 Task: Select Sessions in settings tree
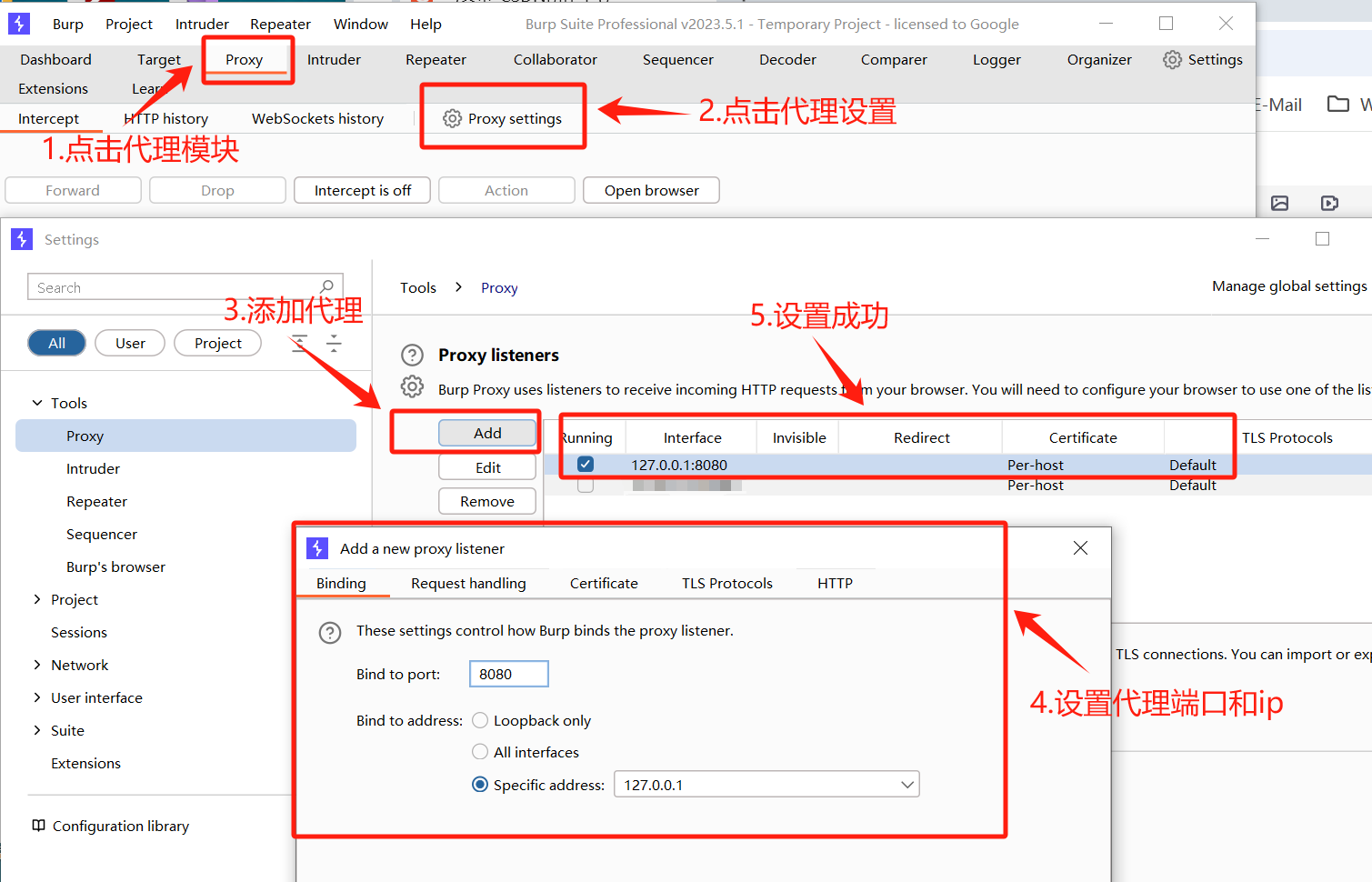tap(79, 632)
